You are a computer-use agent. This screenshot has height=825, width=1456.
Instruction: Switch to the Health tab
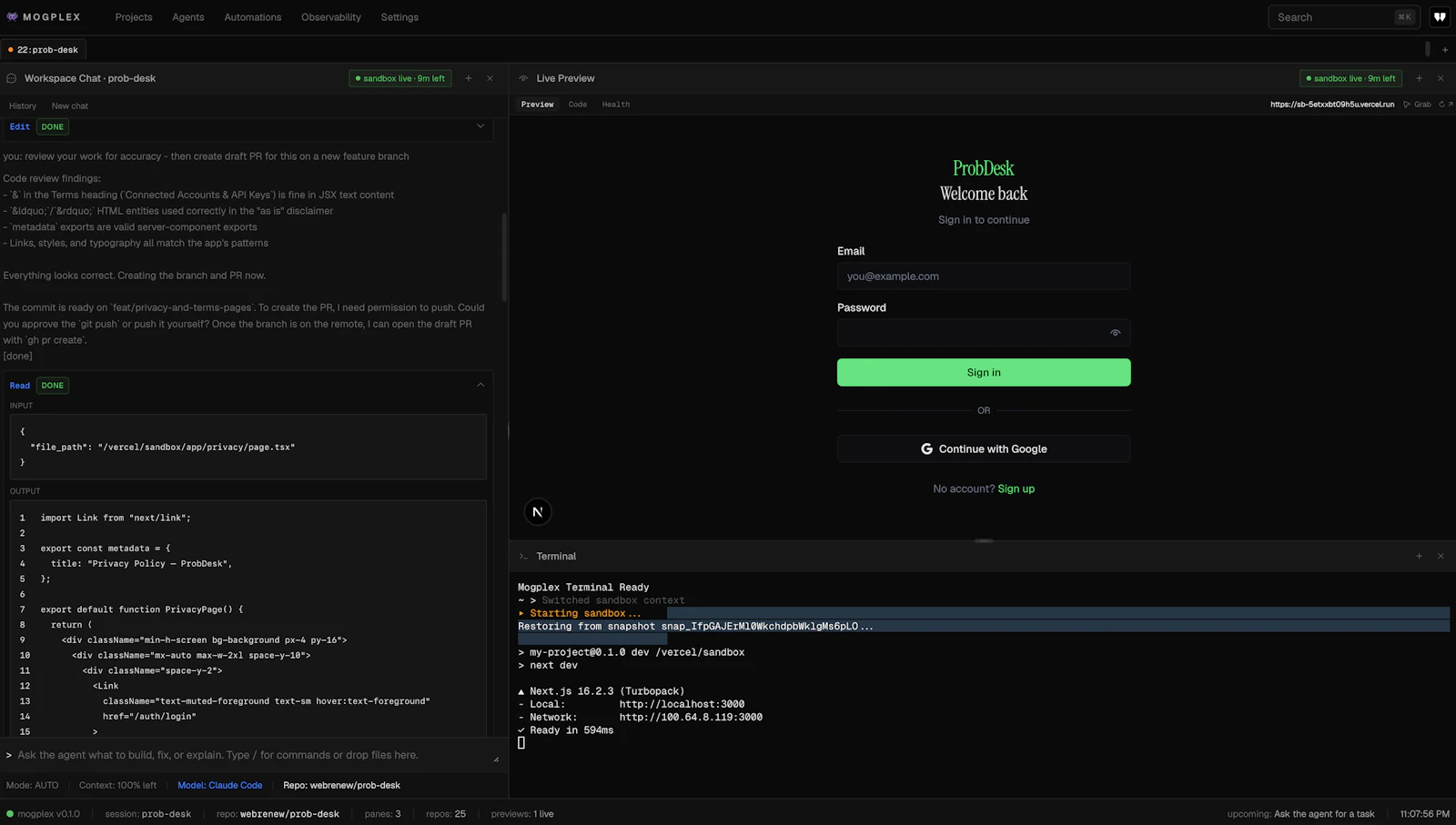pos(616,105)
